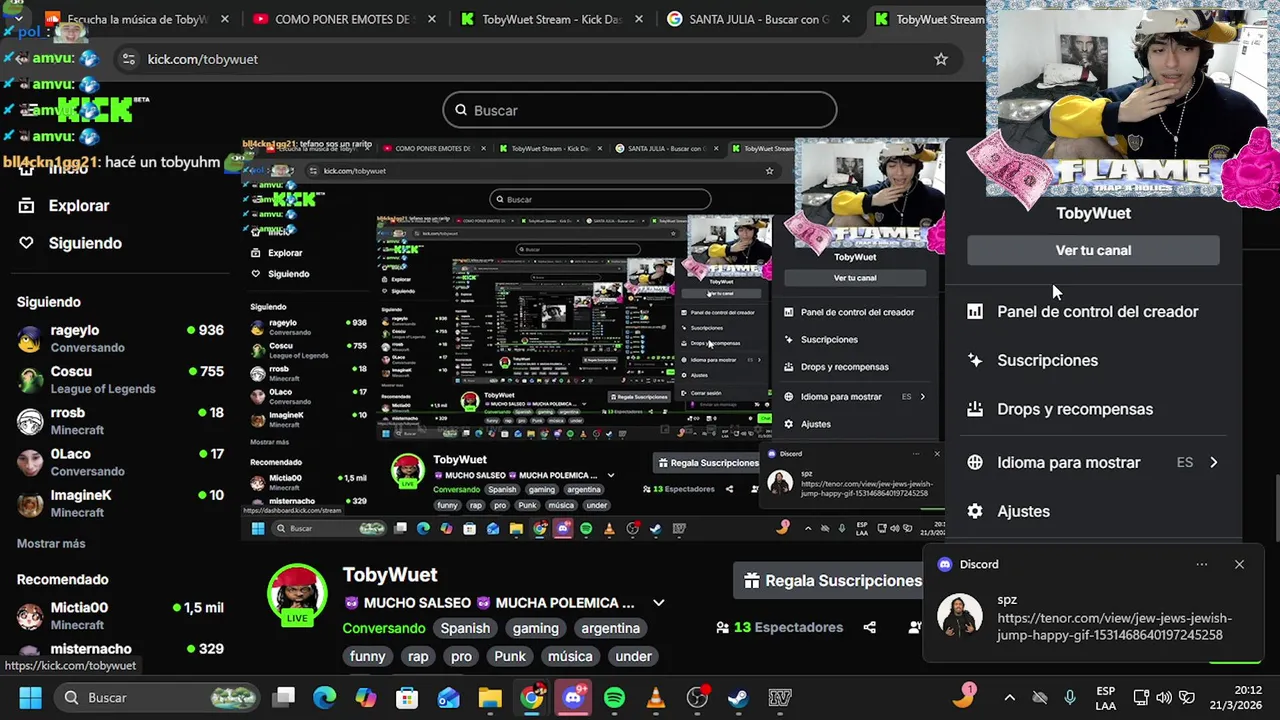Open the Windows Start menu
Image resolution: width=1280 pixels, height=720 pixels.
(30, 697)
